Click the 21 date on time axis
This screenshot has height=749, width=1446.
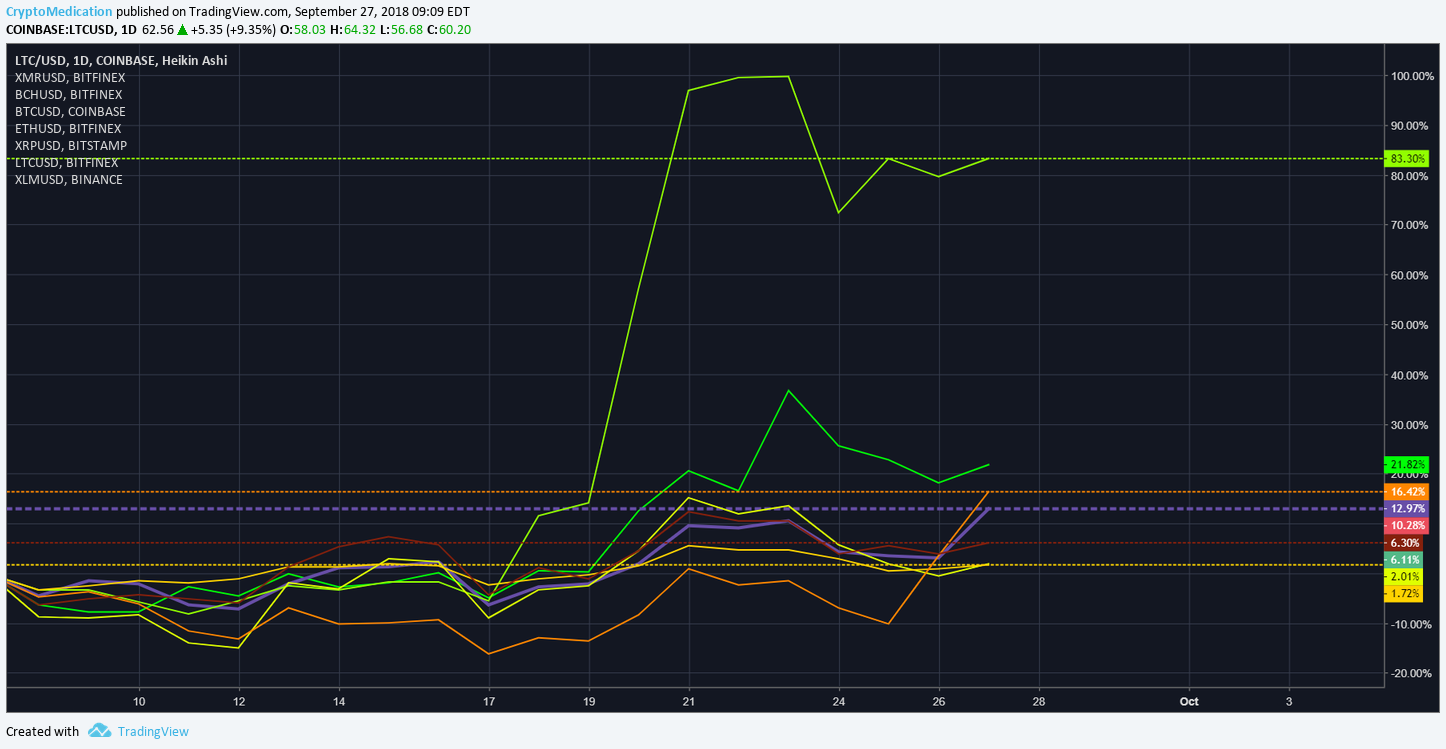688,701
